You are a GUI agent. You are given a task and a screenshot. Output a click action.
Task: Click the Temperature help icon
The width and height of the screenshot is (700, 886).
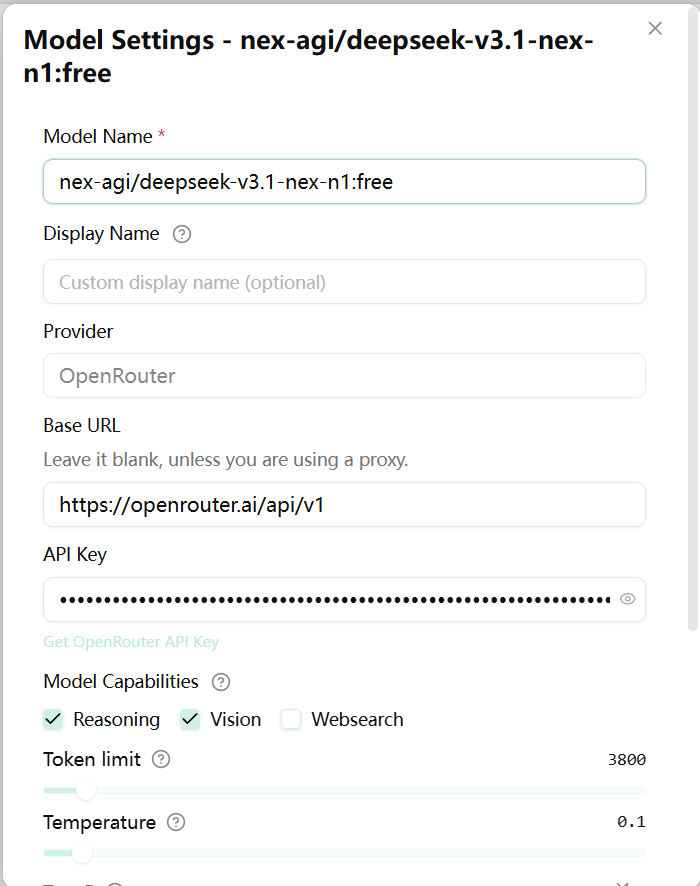[x=176, y=823]
